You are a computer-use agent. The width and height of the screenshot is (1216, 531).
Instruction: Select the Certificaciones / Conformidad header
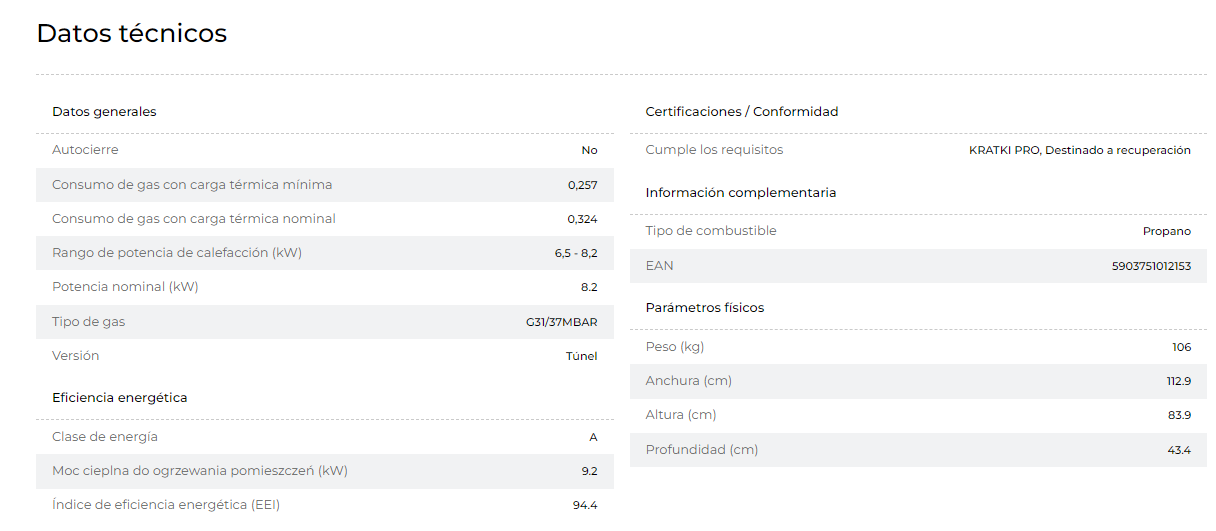(x=742, y=111)
